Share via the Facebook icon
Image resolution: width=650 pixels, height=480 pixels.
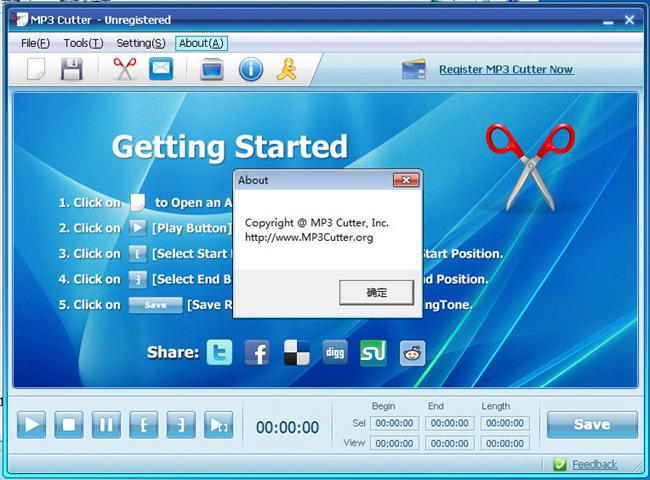(x=257, y=352)
